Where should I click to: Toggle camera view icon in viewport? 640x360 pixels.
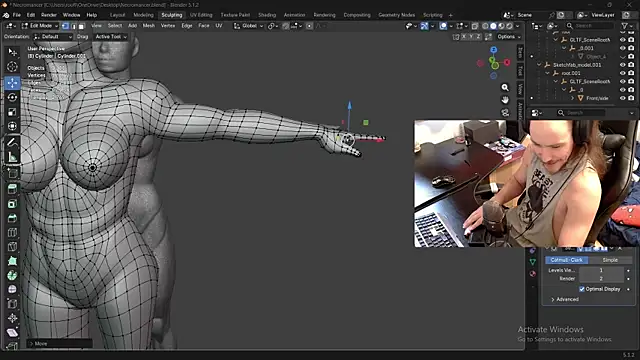point(505,113)
